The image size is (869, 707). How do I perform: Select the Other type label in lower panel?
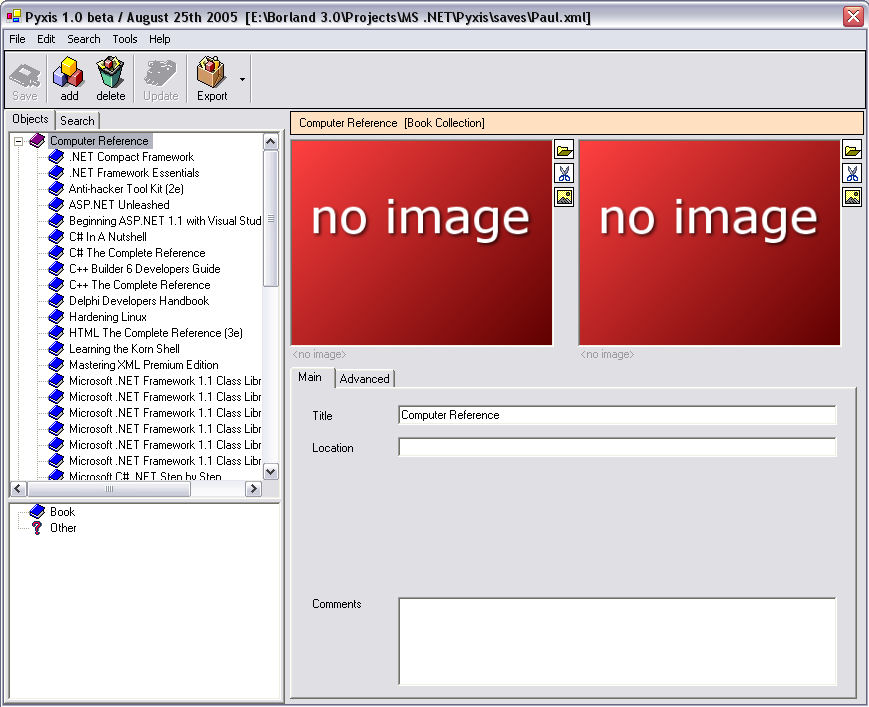coord(63,528)
